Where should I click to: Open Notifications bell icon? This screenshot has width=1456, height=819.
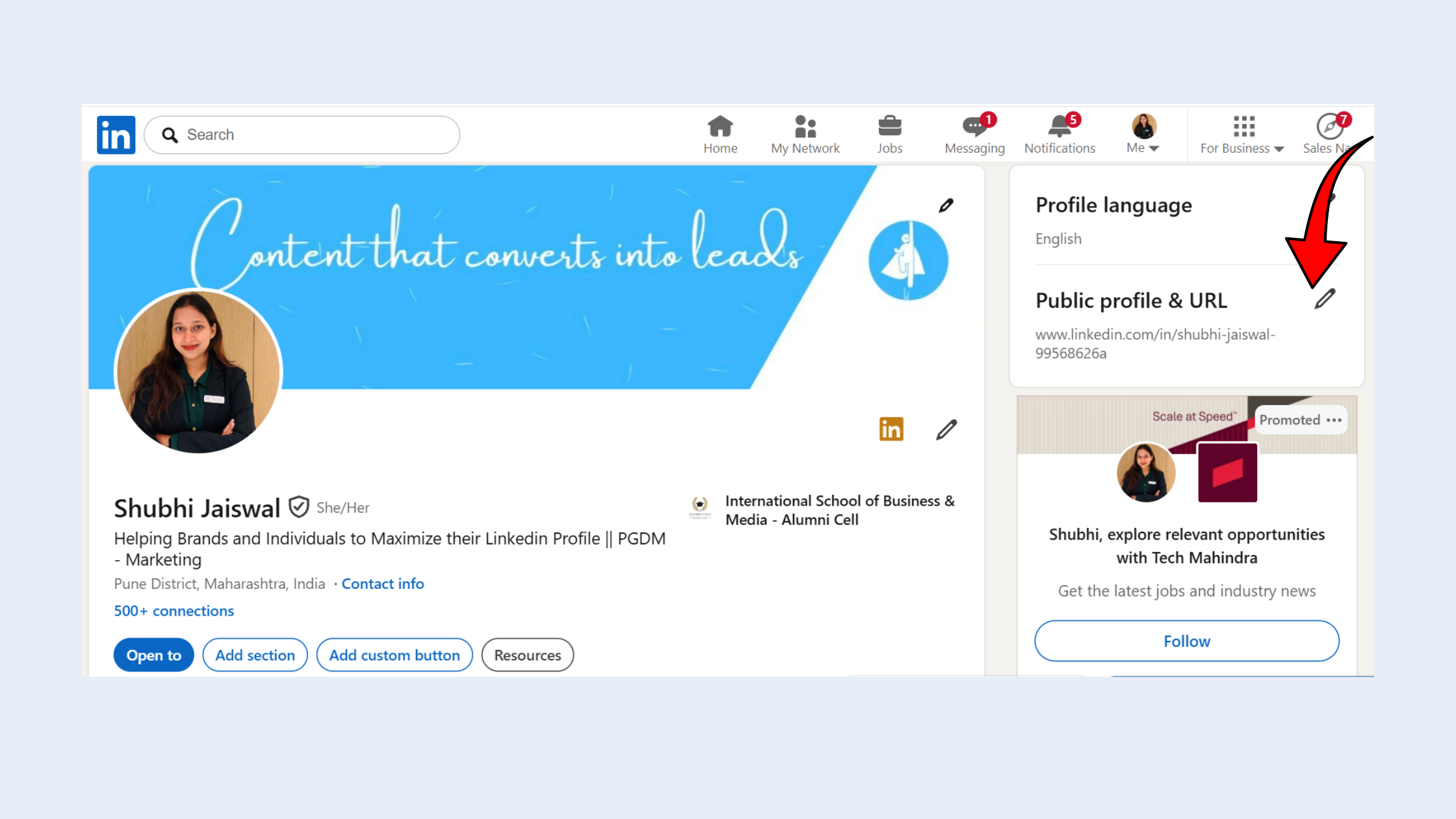tap(1059, 134)
